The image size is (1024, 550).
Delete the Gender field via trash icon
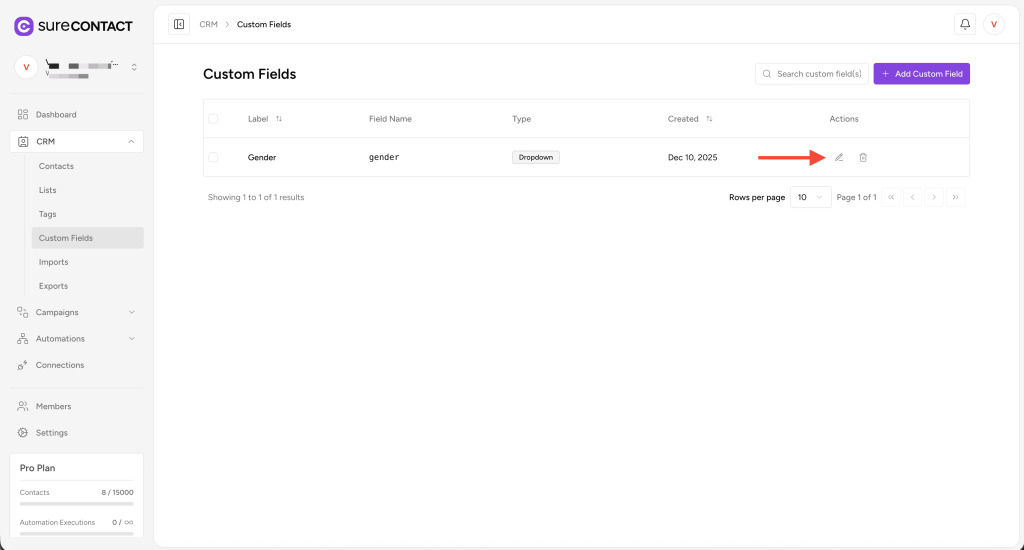coord(863,157)
